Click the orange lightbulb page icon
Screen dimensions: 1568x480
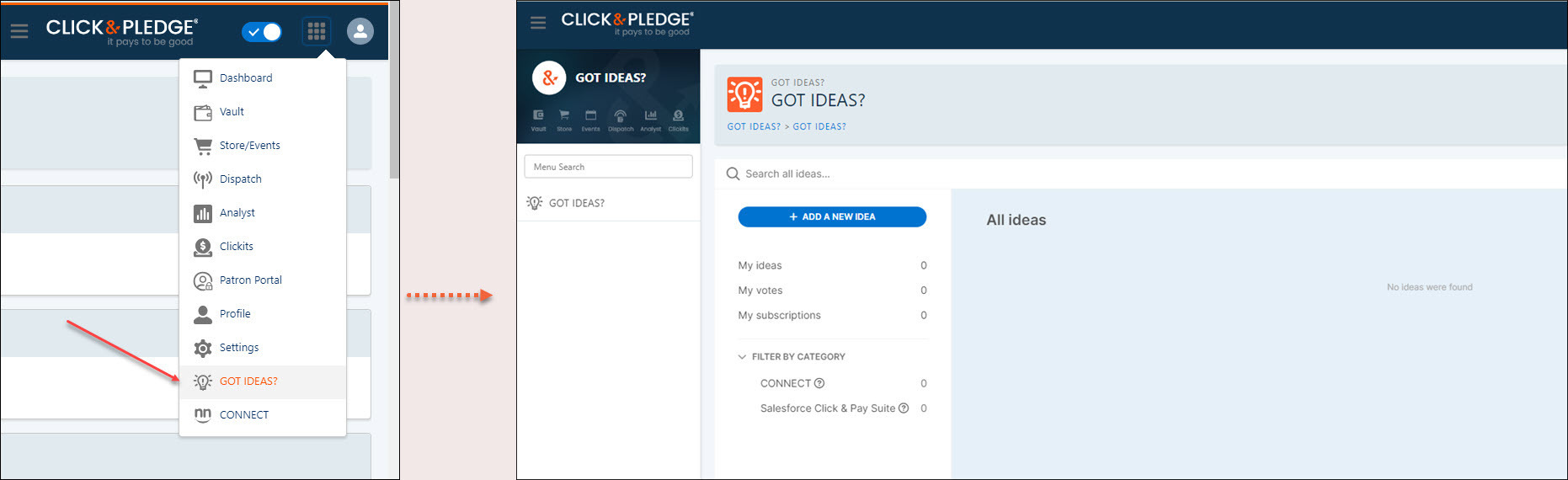tap(744, 94)
